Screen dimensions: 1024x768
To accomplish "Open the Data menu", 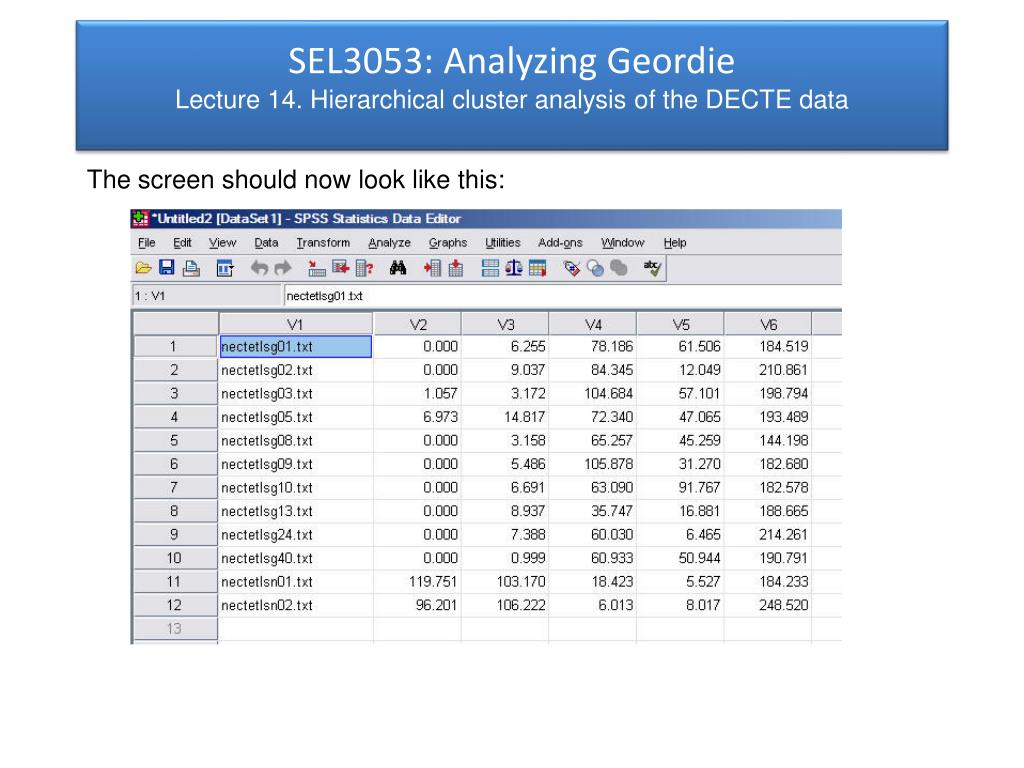I will 266,243.
